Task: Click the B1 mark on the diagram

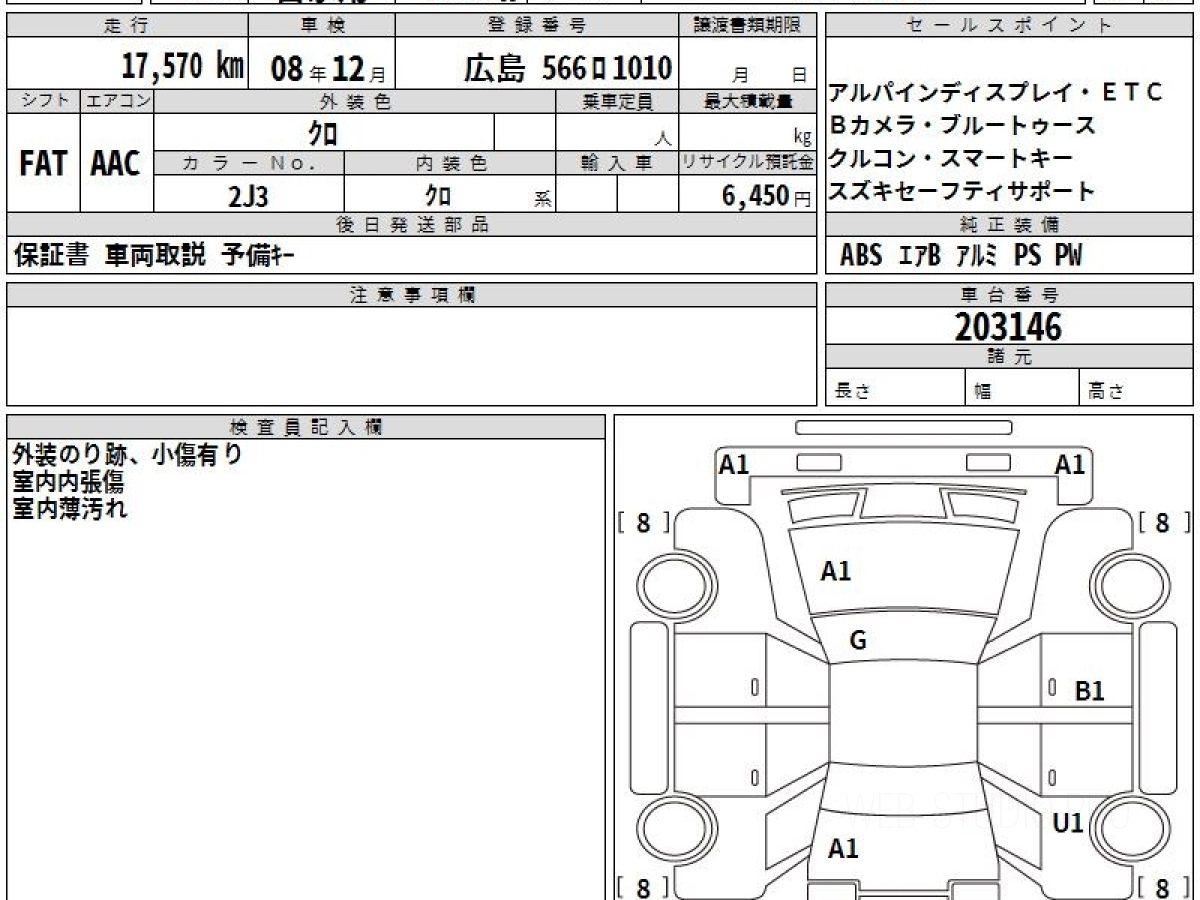Action: click(x=1089, y=691)
